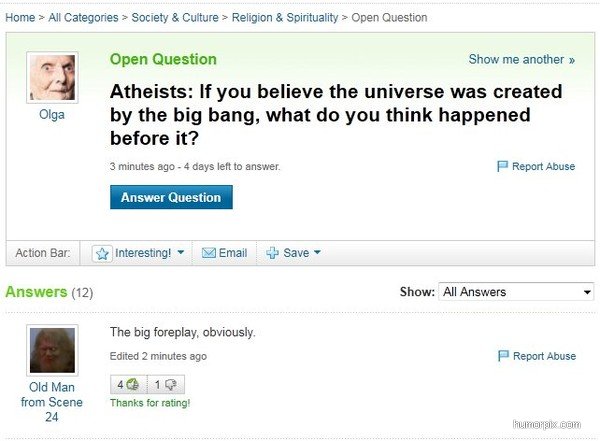Click the thumbs up rating icon

click(x=133, y=385)
